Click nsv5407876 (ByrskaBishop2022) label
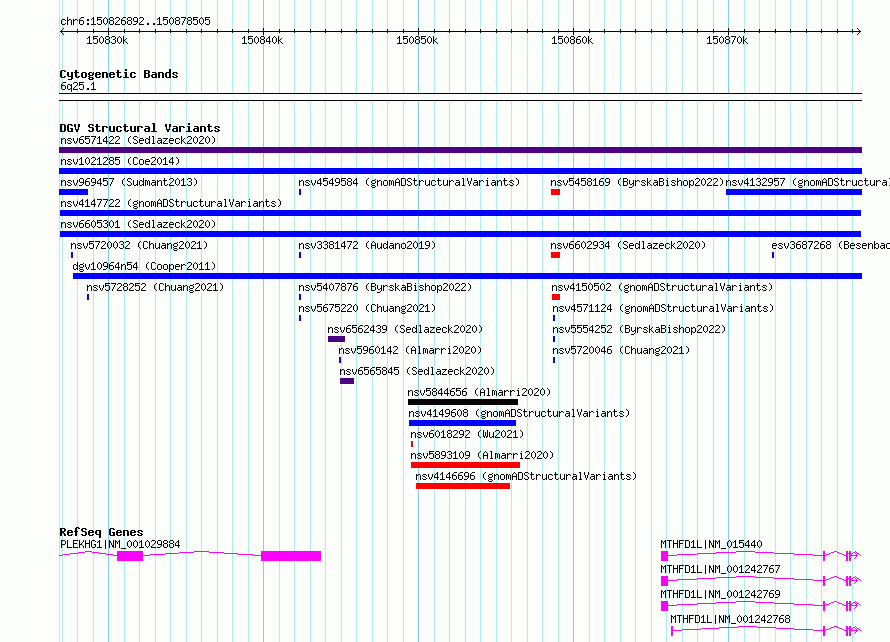Viewport: 890px width, 642px height. (x=385, y=287)
